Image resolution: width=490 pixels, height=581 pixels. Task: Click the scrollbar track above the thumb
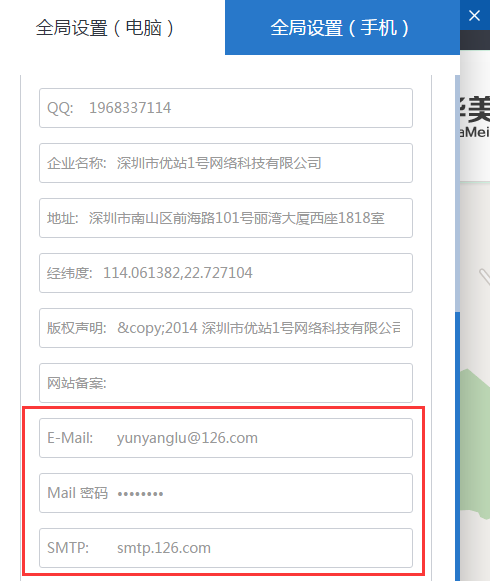coord(457,193)
